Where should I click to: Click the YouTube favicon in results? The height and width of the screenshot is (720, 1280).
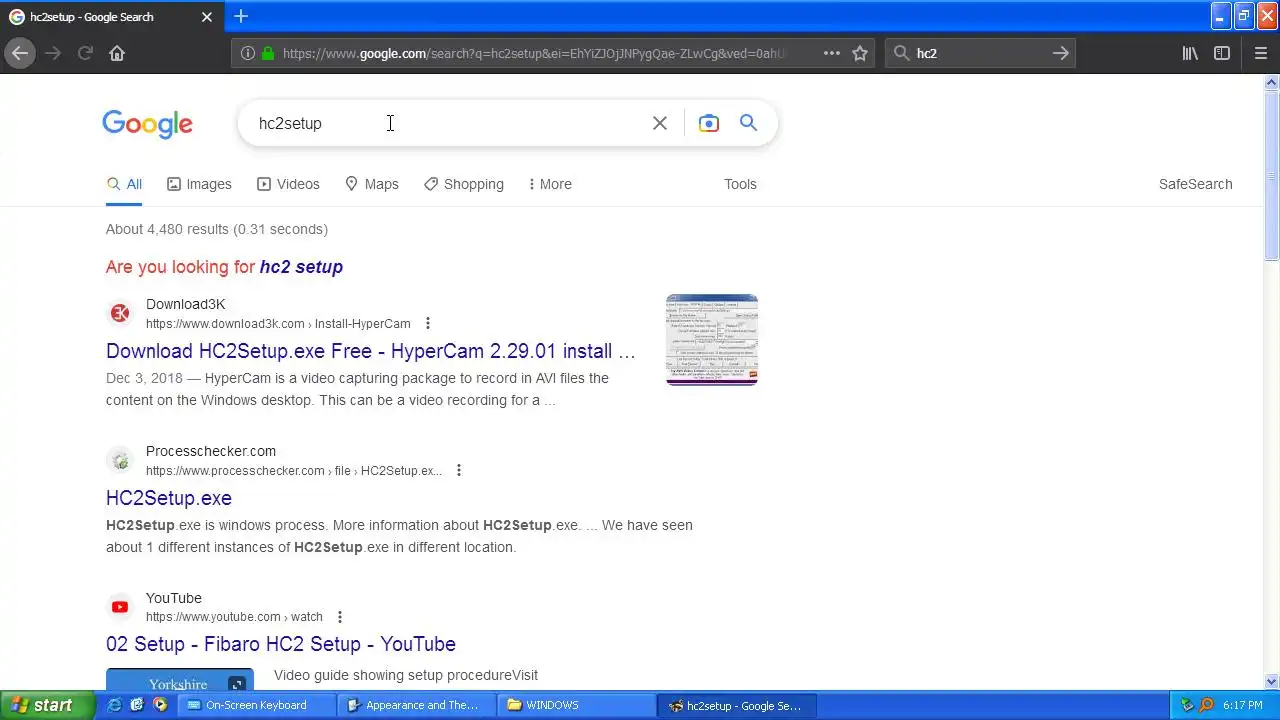point(120,607)
